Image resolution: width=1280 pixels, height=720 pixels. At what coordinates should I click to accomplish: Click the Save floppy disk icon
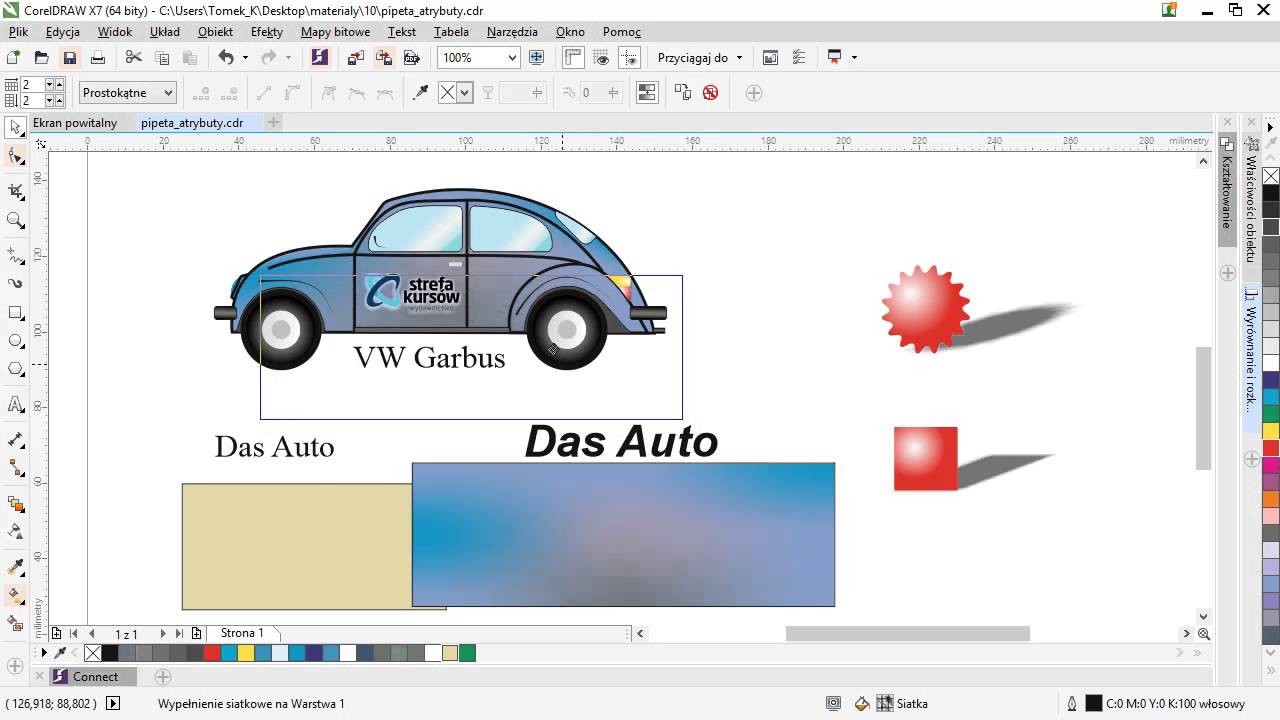point(69,58)
